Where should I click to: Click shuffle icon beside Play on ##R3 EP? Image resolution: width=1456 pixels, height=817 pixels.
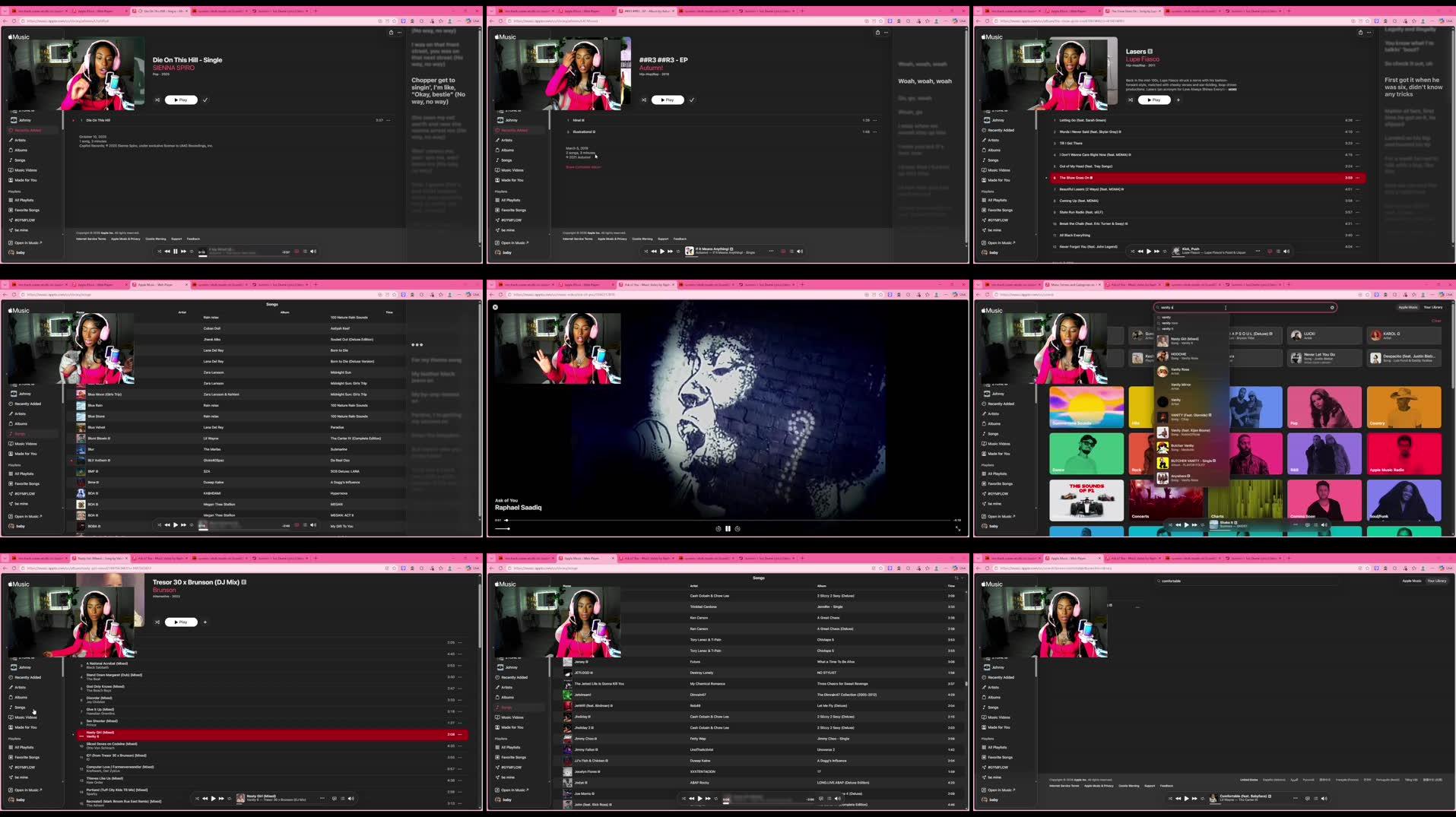[x=644, y=100]
